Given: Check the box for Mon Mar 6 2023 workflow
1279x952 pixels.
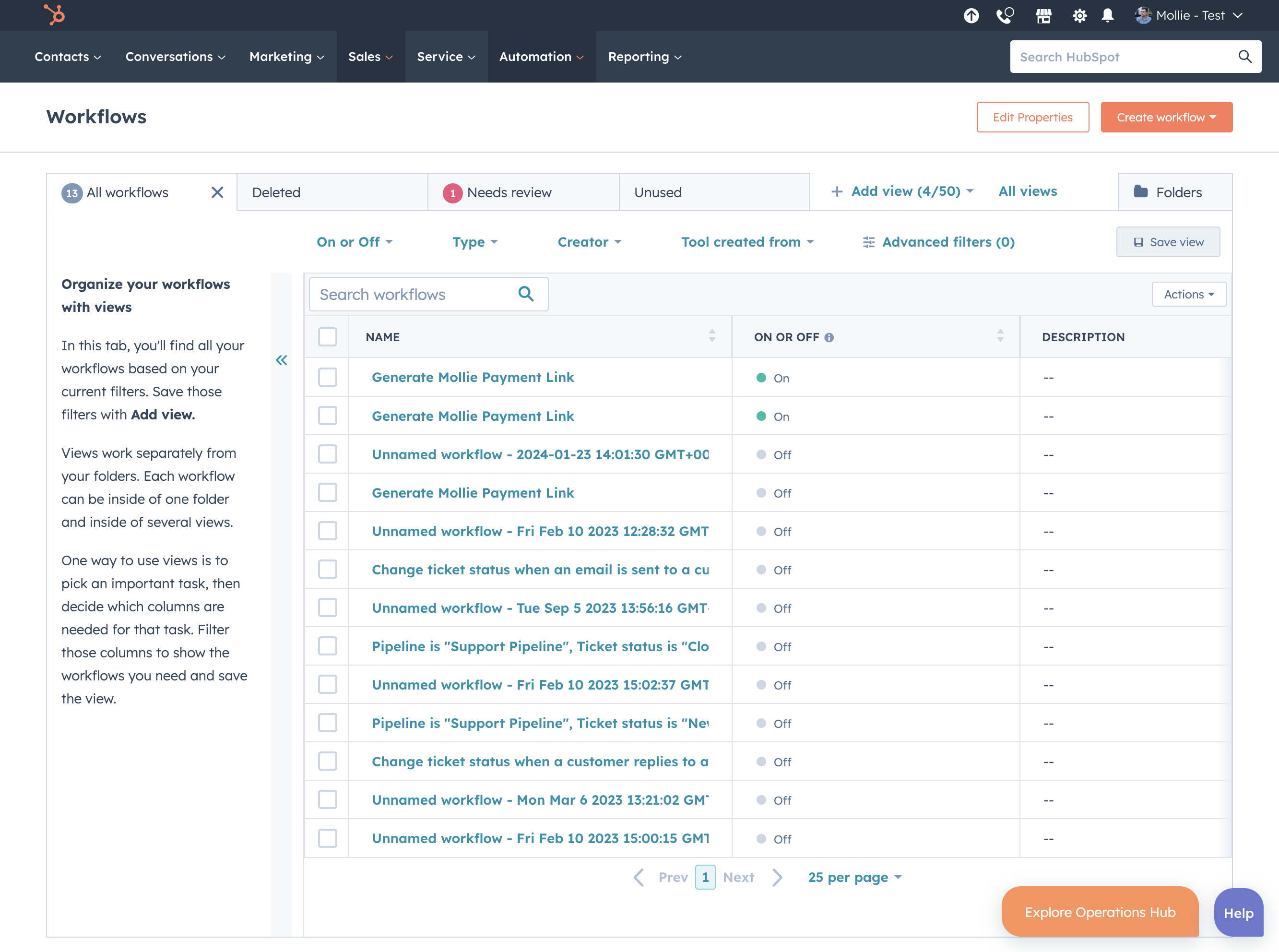Looking at the screenshot, I should tap(328, 800).
